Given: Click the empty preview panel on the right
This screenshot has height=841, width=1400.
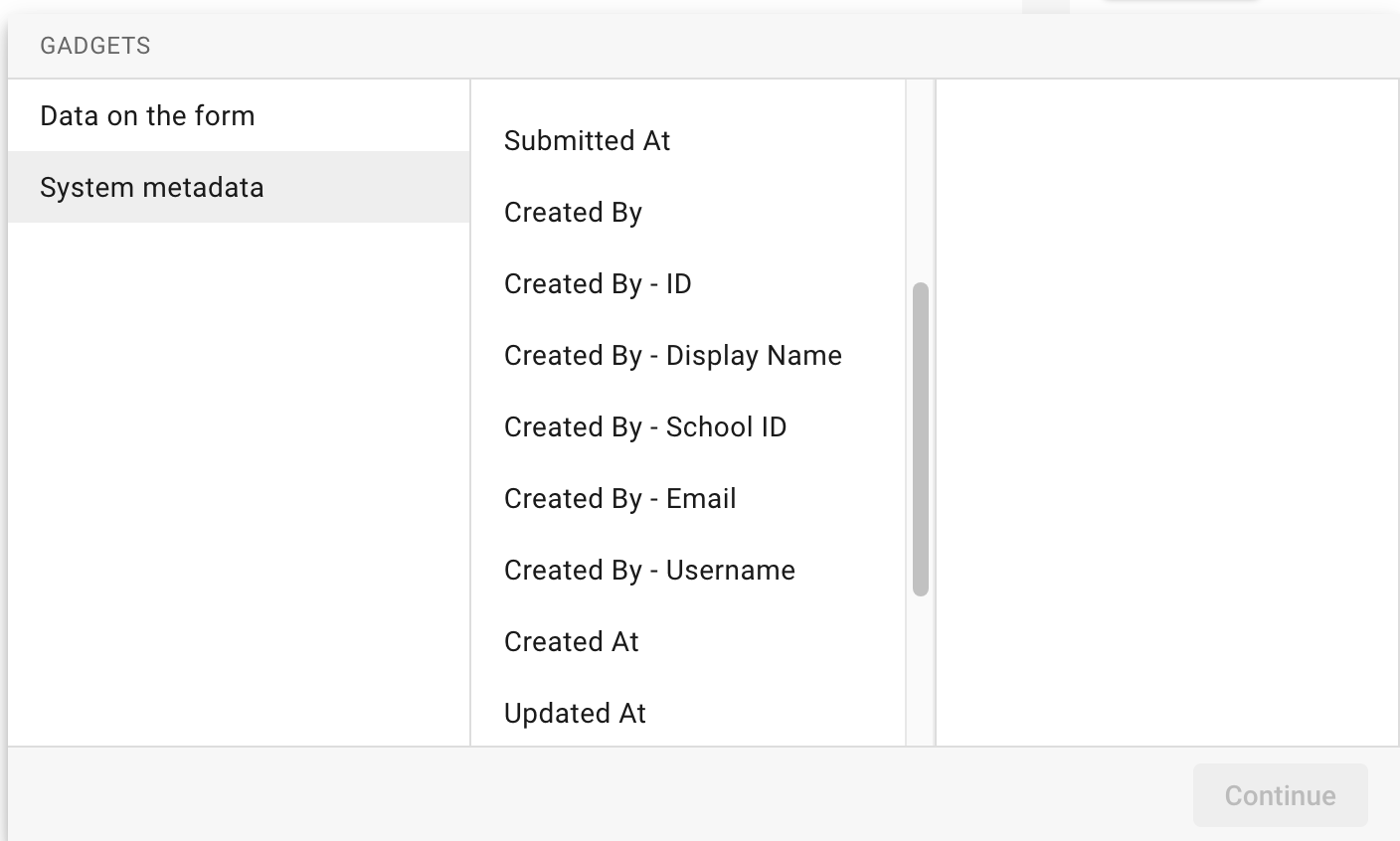Looking at the screenshot, I should (x=1163, y=398).
